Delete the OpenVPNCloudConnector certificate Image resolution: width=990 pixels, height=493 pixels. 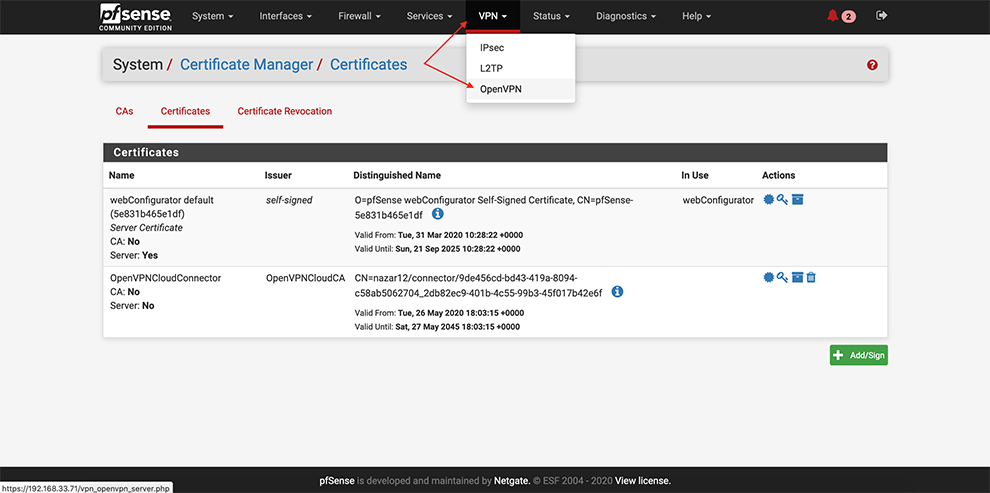point(811,277)
